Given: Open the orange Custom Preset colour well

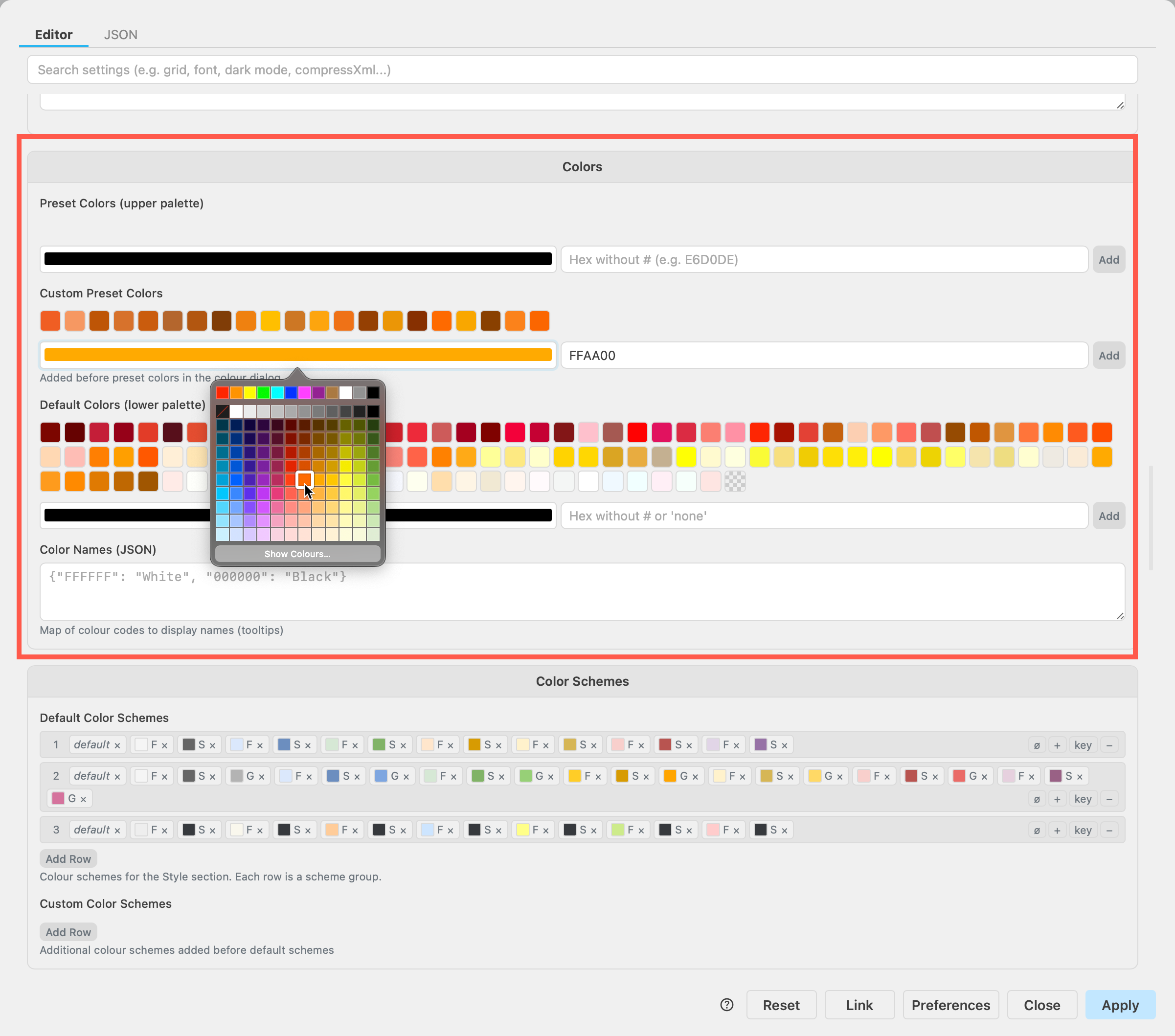Looking at the screenshot, I should point(298,355).
